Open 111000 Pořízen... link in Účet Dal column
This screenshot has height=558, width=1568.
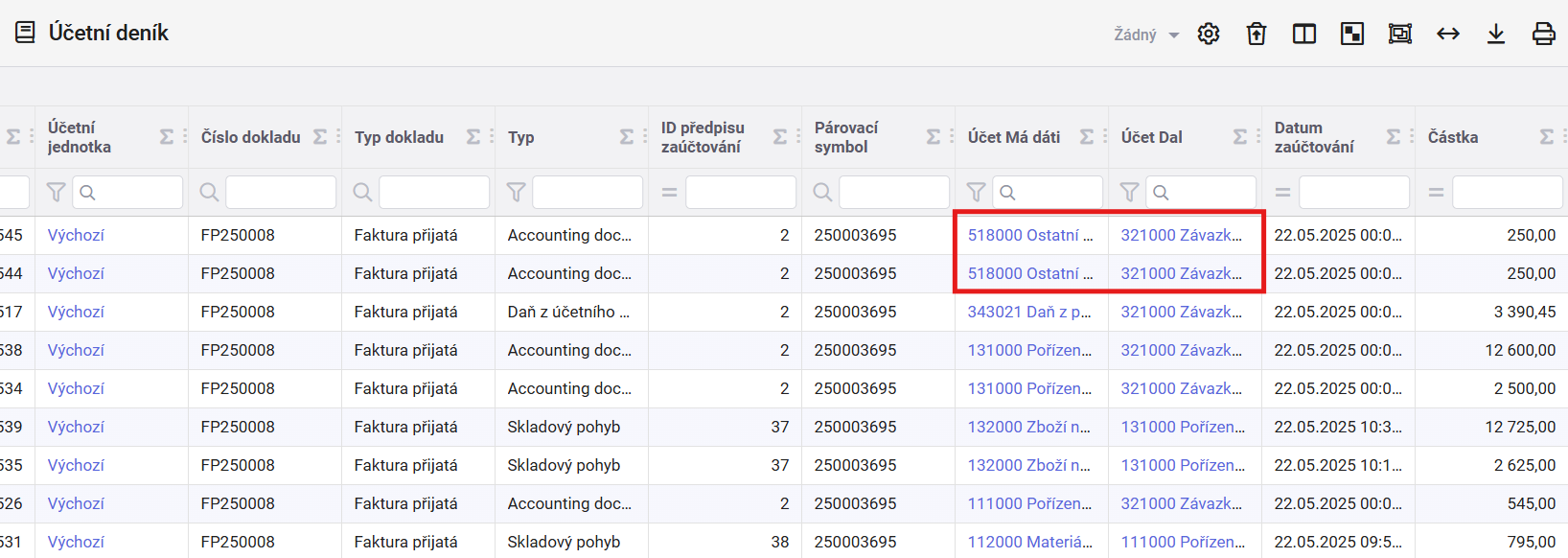(1183, 542)
